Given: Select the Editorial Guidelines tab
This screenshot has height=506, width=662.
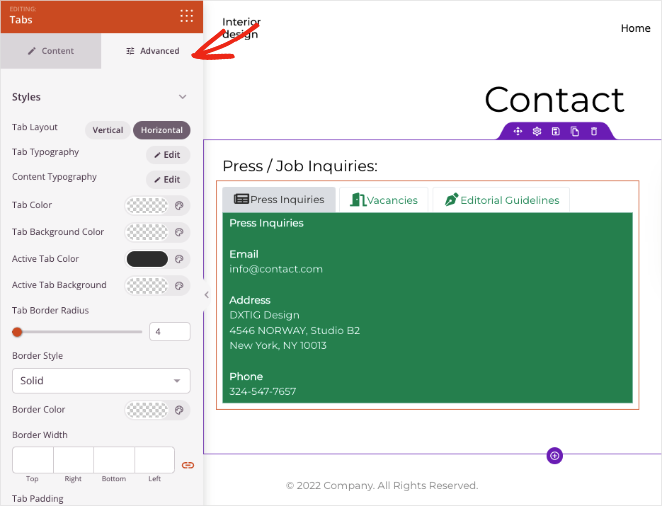Looking at the screenshot, I should point(501,200).
